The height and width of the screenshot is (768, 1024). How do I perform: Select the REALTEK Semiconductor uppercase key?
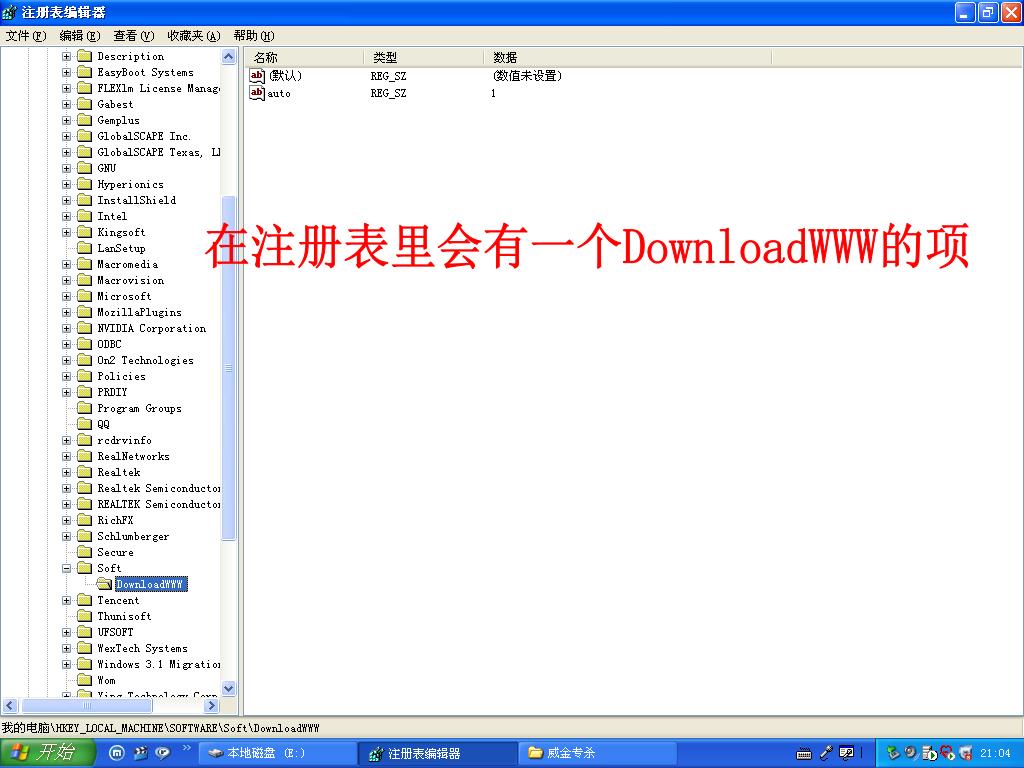point(159,504)
